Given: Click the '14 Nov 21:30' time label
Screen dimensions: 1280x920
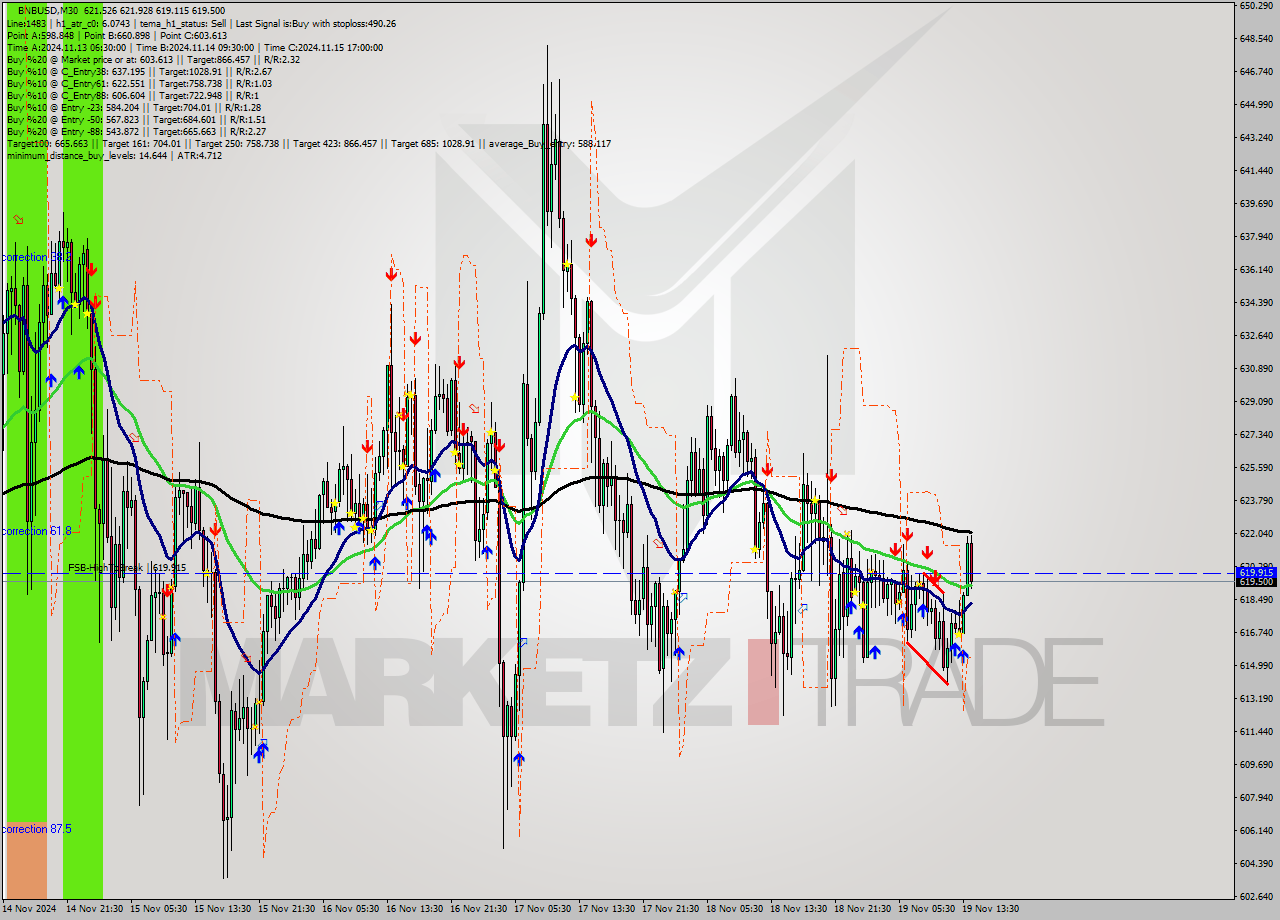Looking at the screenshot, I should (95, 909).
